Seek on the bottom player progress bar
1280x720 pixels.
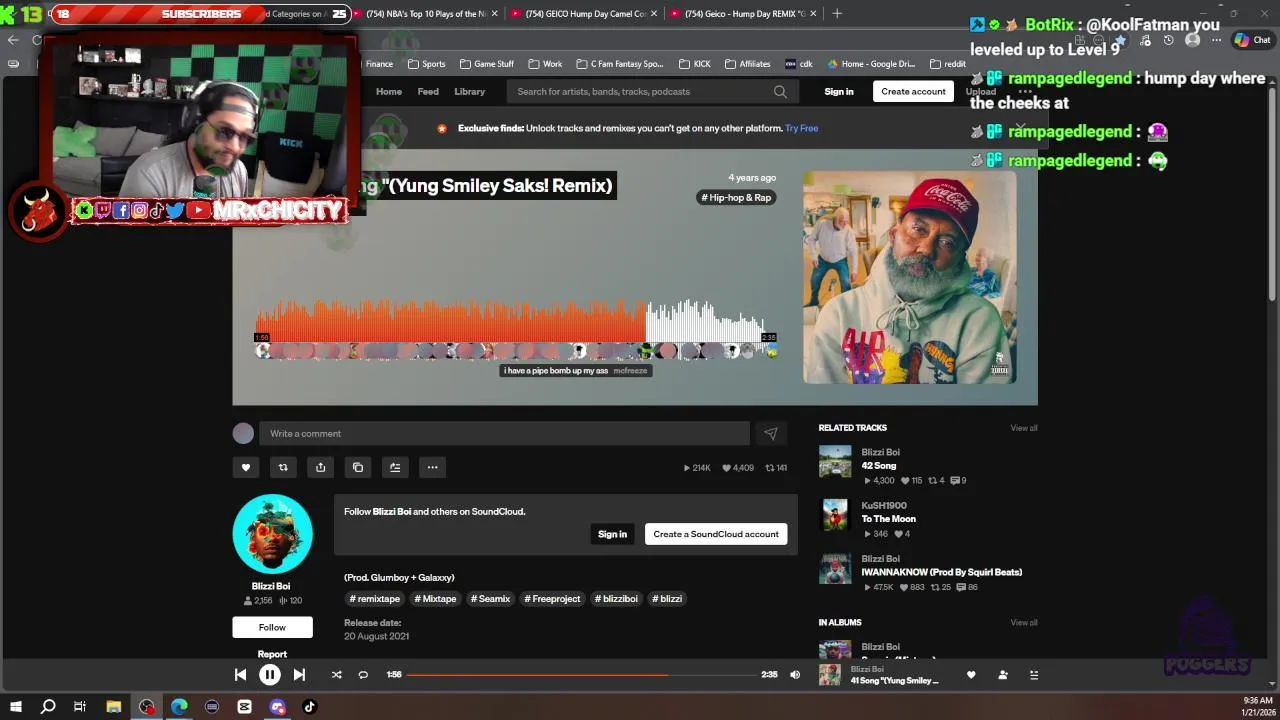(582, 675)
